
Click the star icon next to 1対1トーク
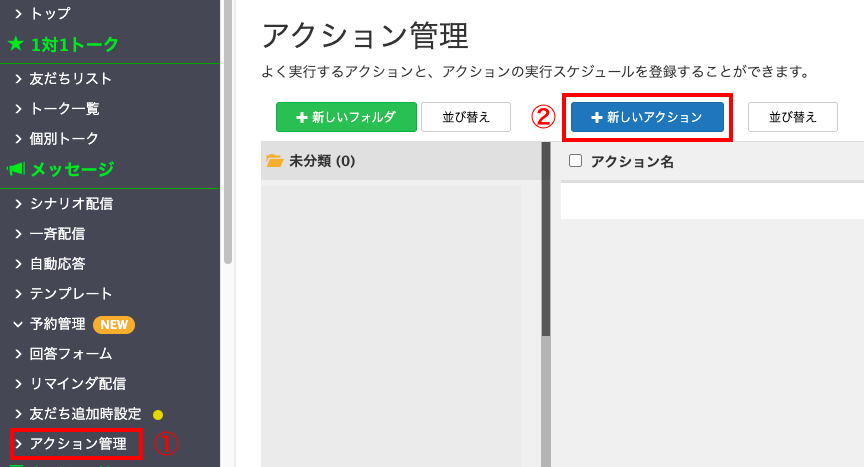16,44
